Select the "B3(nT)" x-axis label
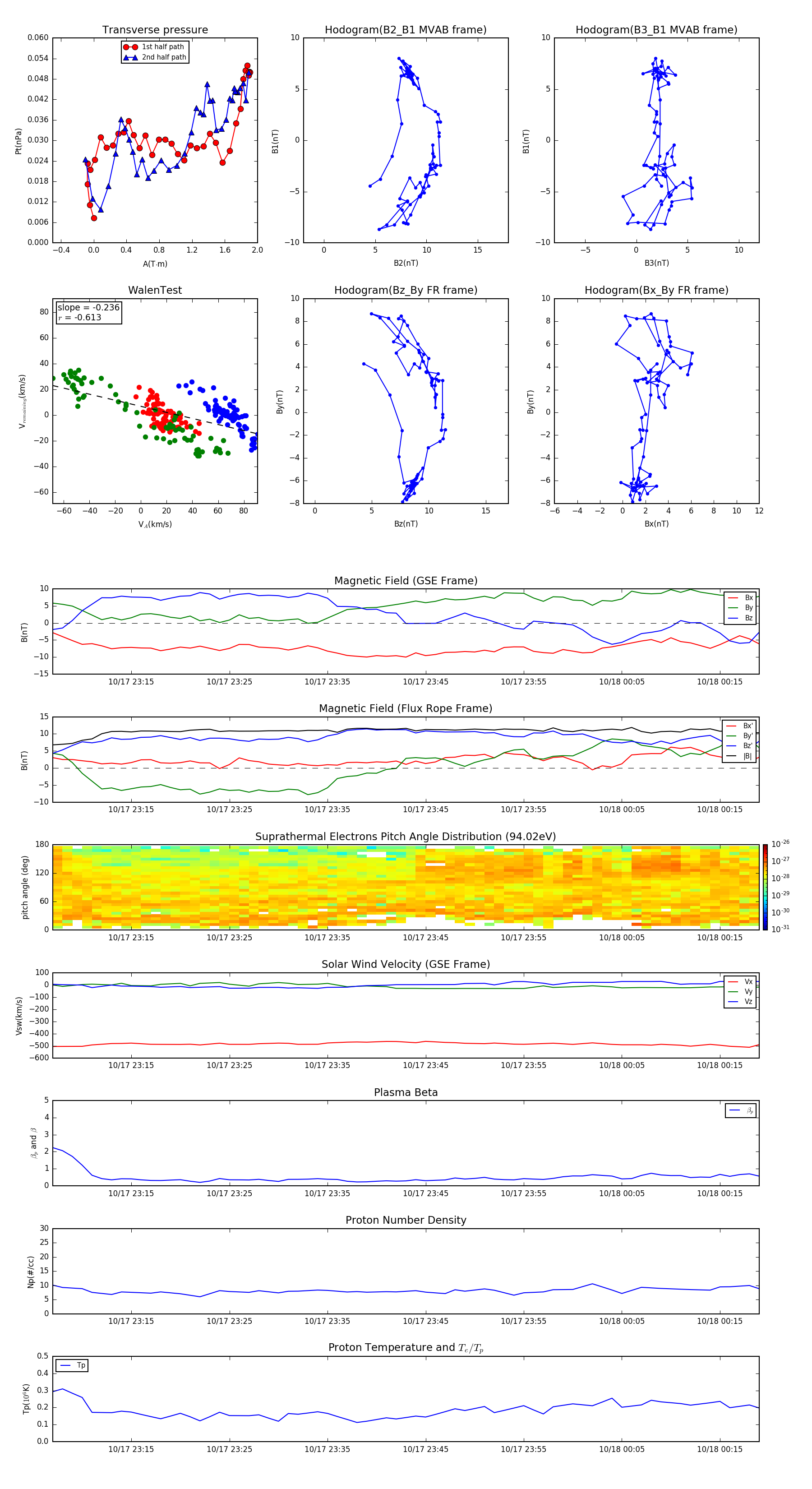This screenshot has height=1489, width=812. 656,263
